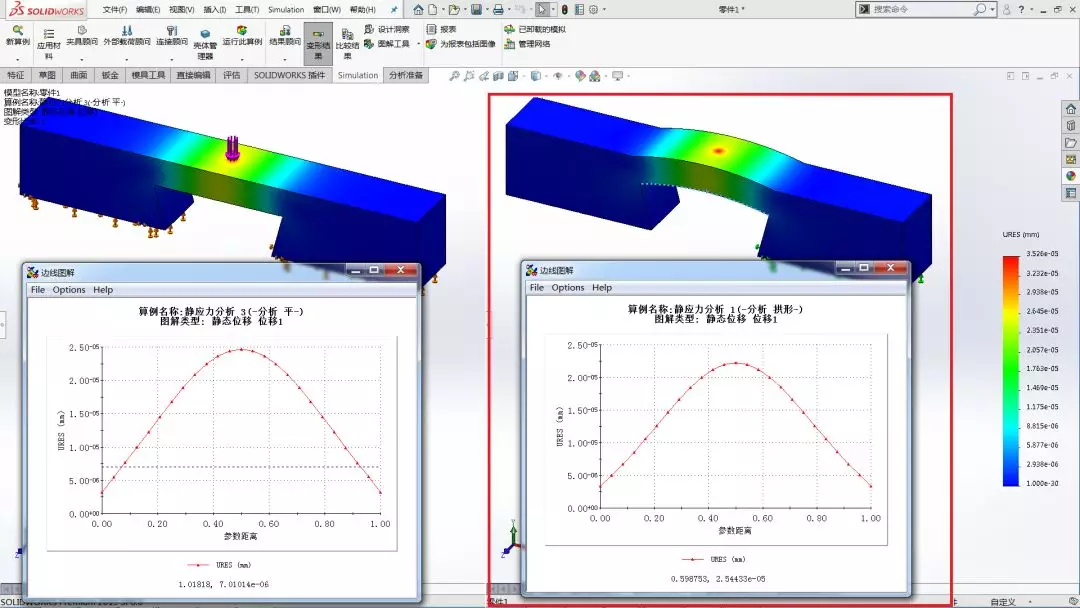Click the red top of the URES color legend
Viewport: 1080px width, 608px height.
1009,261
